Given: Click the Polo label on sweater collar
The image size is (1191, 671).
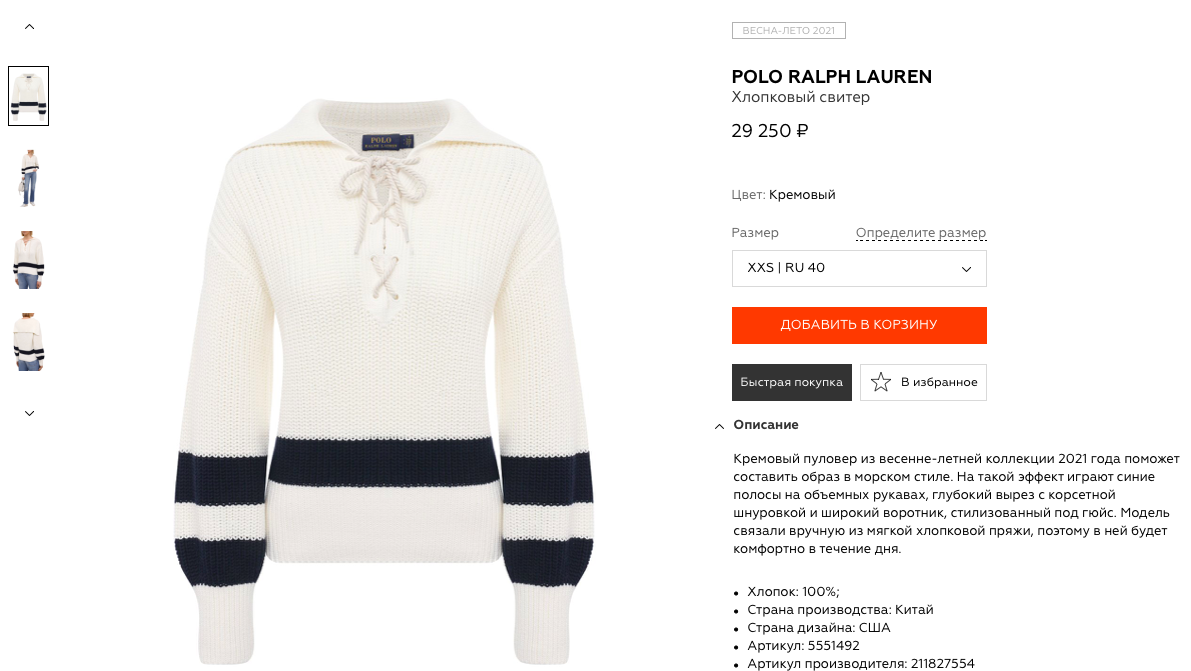Looking at the screenshot, I should tap(387, 141).
